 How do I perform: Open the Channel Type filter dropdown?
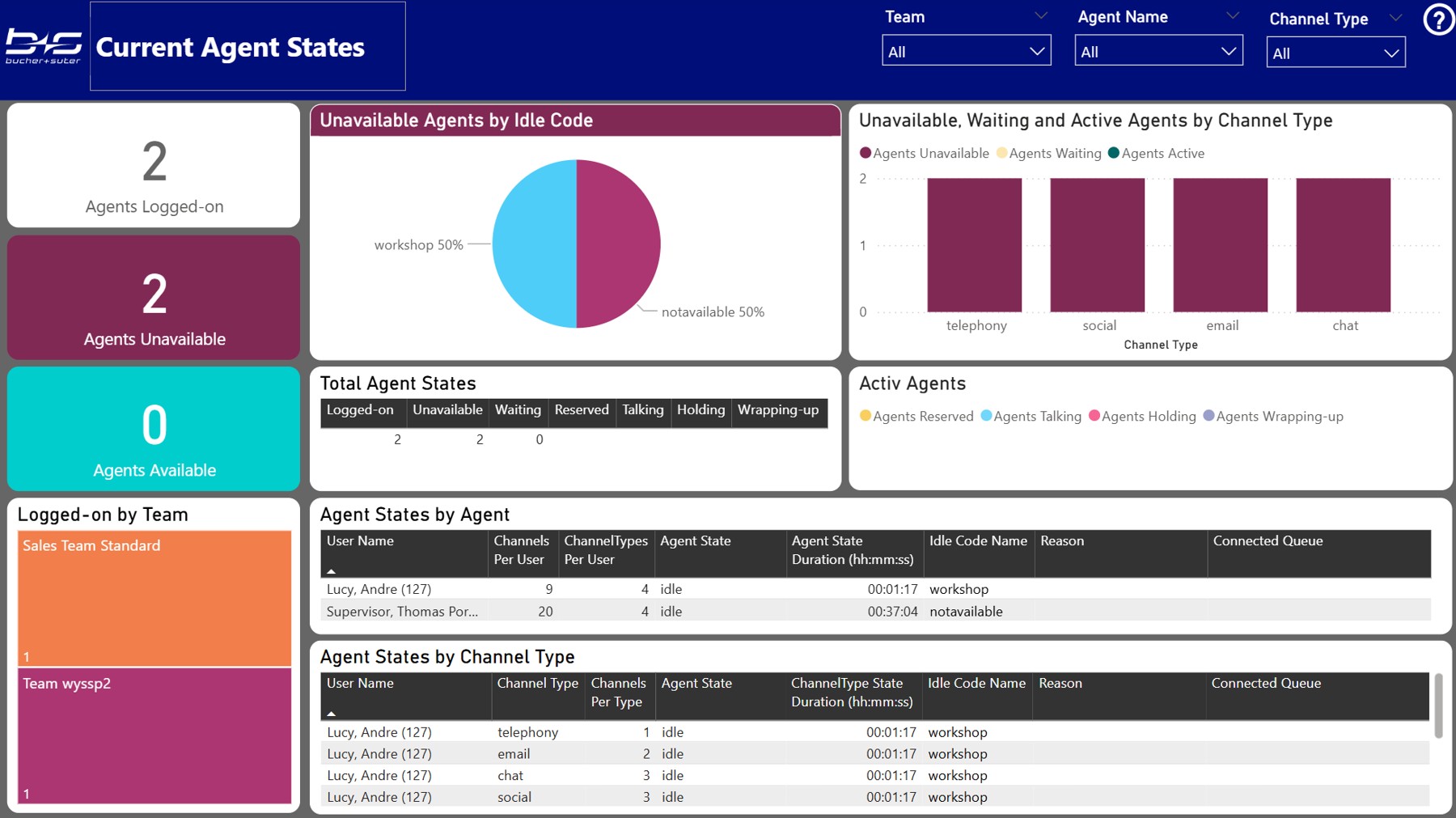tap(1335, 53)
